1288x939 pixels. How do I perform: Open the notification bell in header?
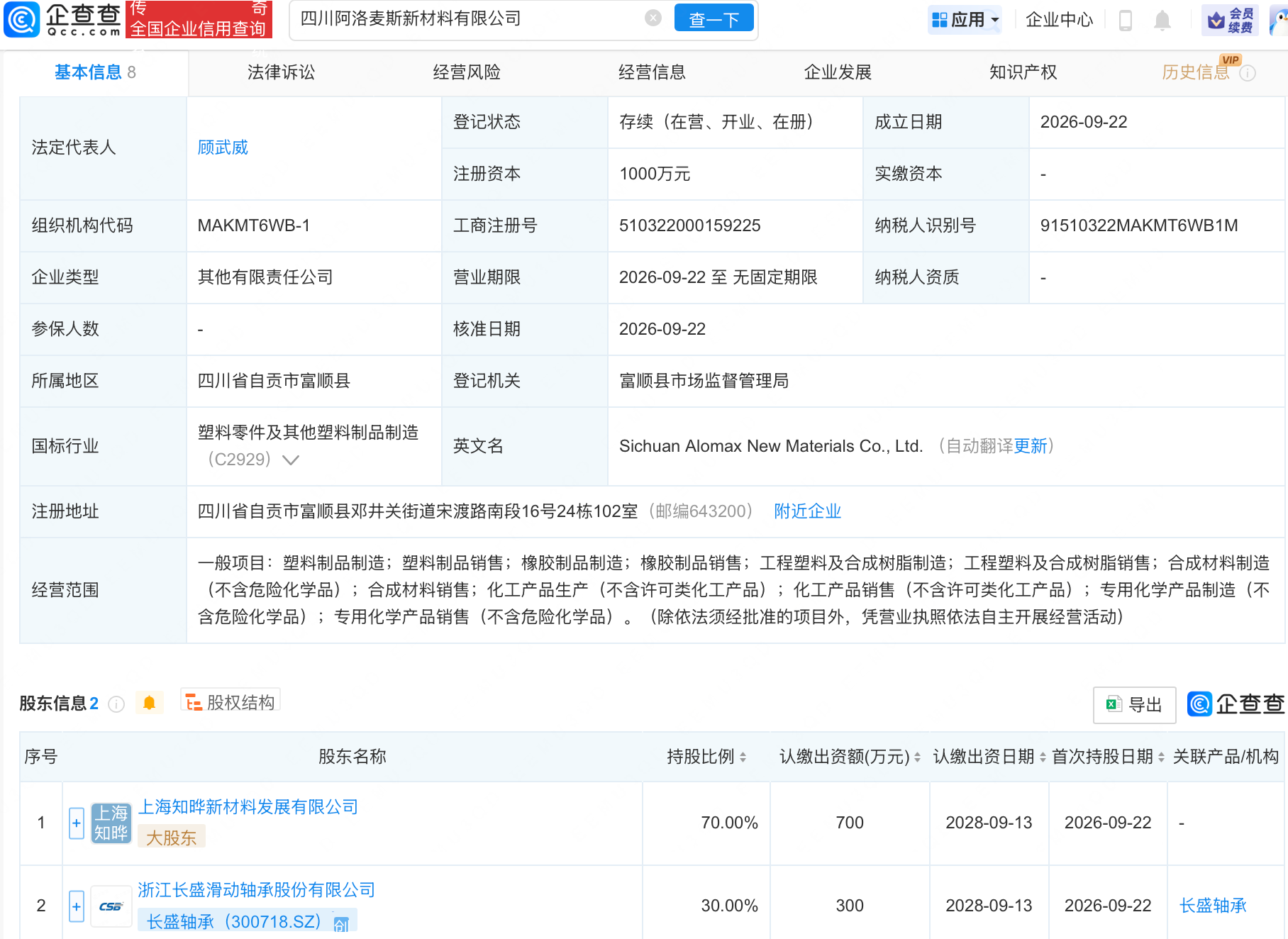(x=1162, y=20)
